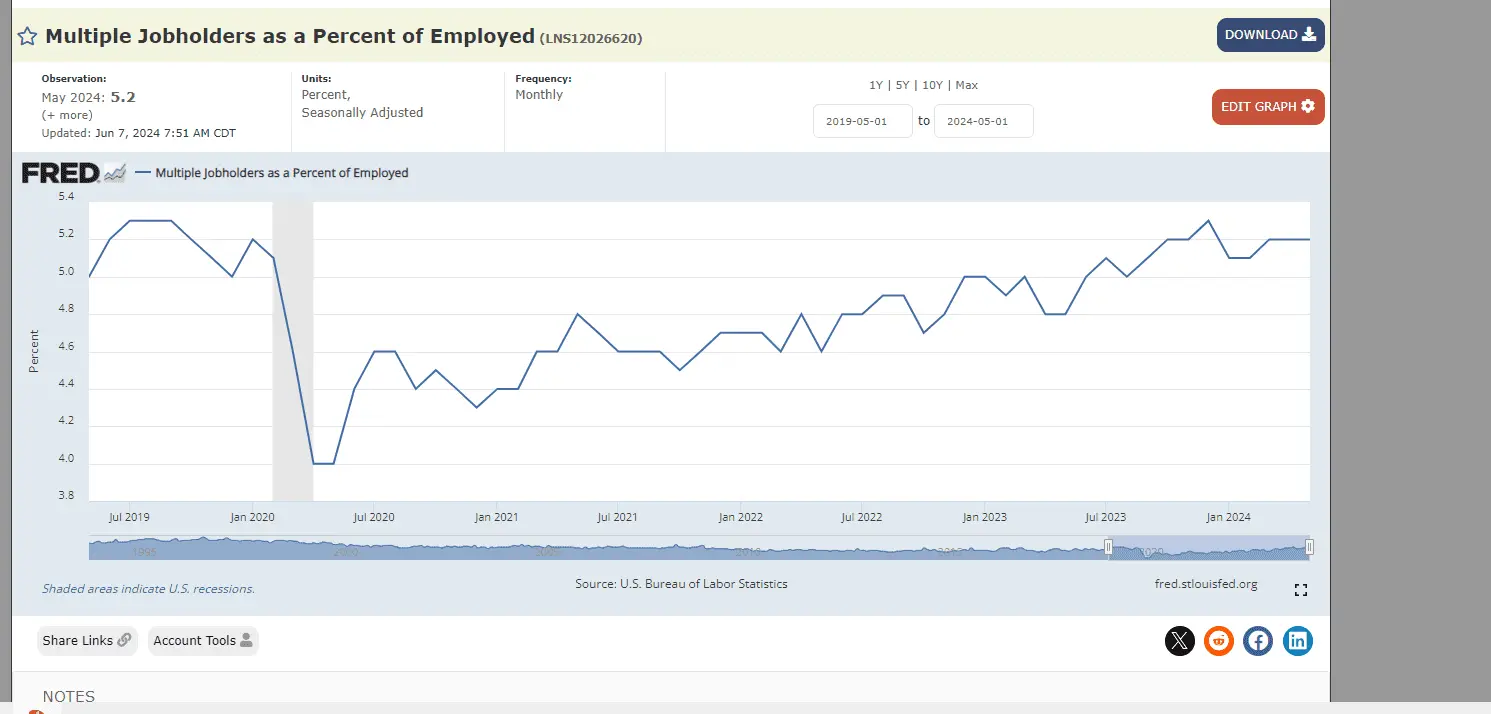Click the end date field 2024-05-01
The width and height of the screenshot is (1491, 714).
coord(983,121)
